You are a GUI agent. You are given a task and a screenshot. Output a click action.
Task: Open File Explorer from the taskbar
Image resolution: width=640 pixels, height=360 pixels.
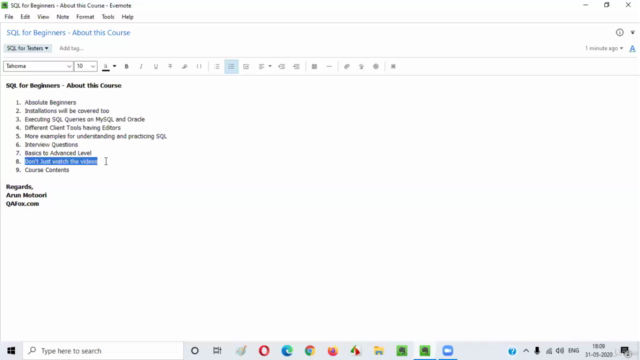pos(379,351)
